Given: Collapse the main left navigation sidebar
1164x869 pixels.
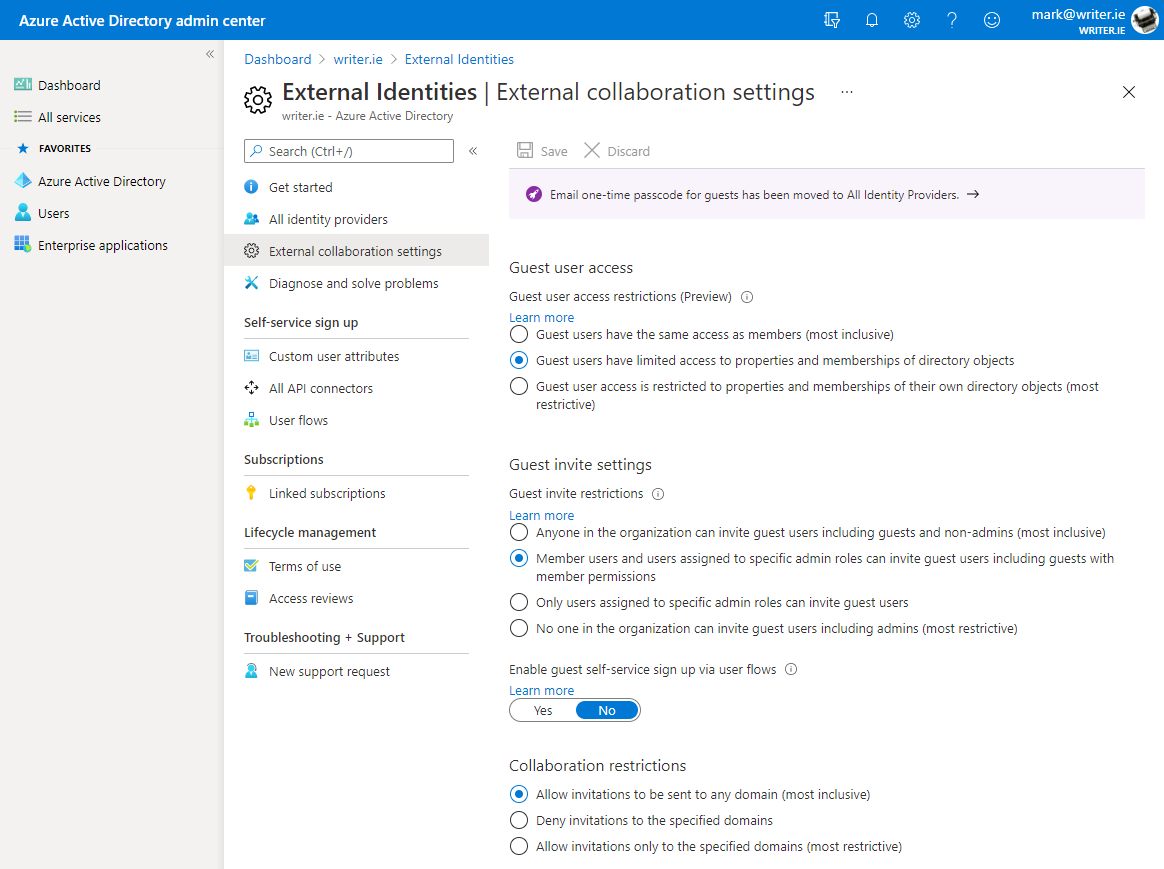Looking at the screenshot, I should [210, 53].
